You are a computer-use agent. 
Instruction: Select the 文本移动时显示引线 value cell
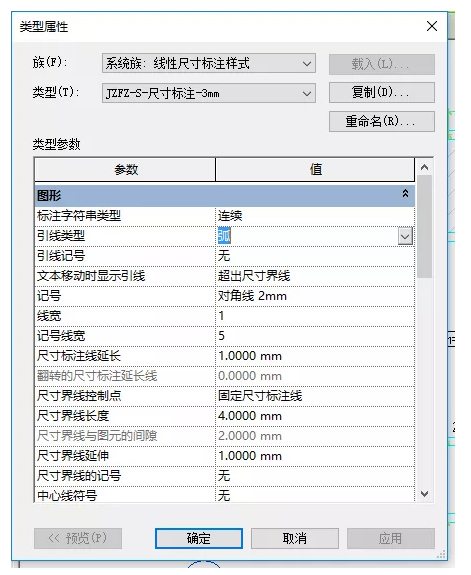coord(315,276)
